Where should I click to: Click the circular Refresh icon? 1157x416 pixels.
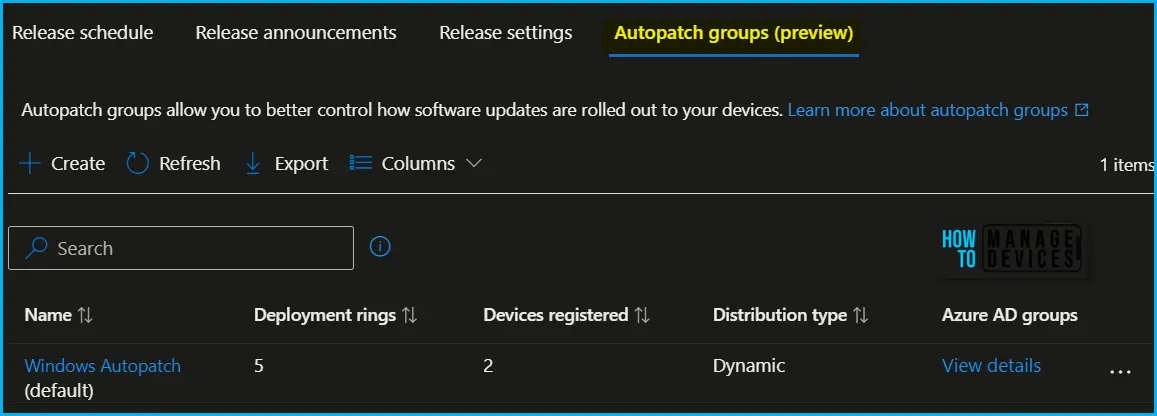point(138,163)
